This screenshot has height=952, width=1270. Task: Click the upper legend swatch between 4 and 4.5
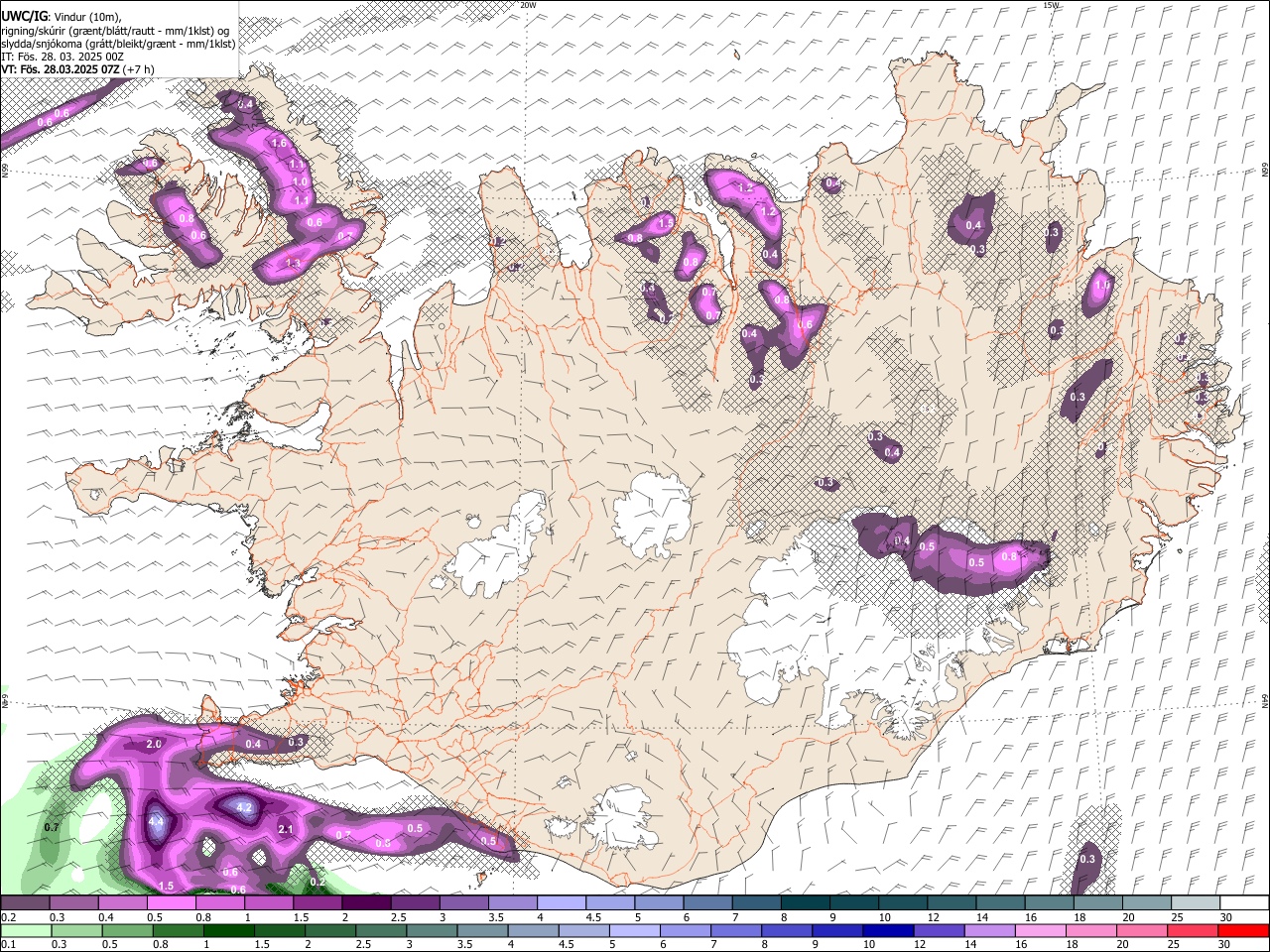click(561, 903)
